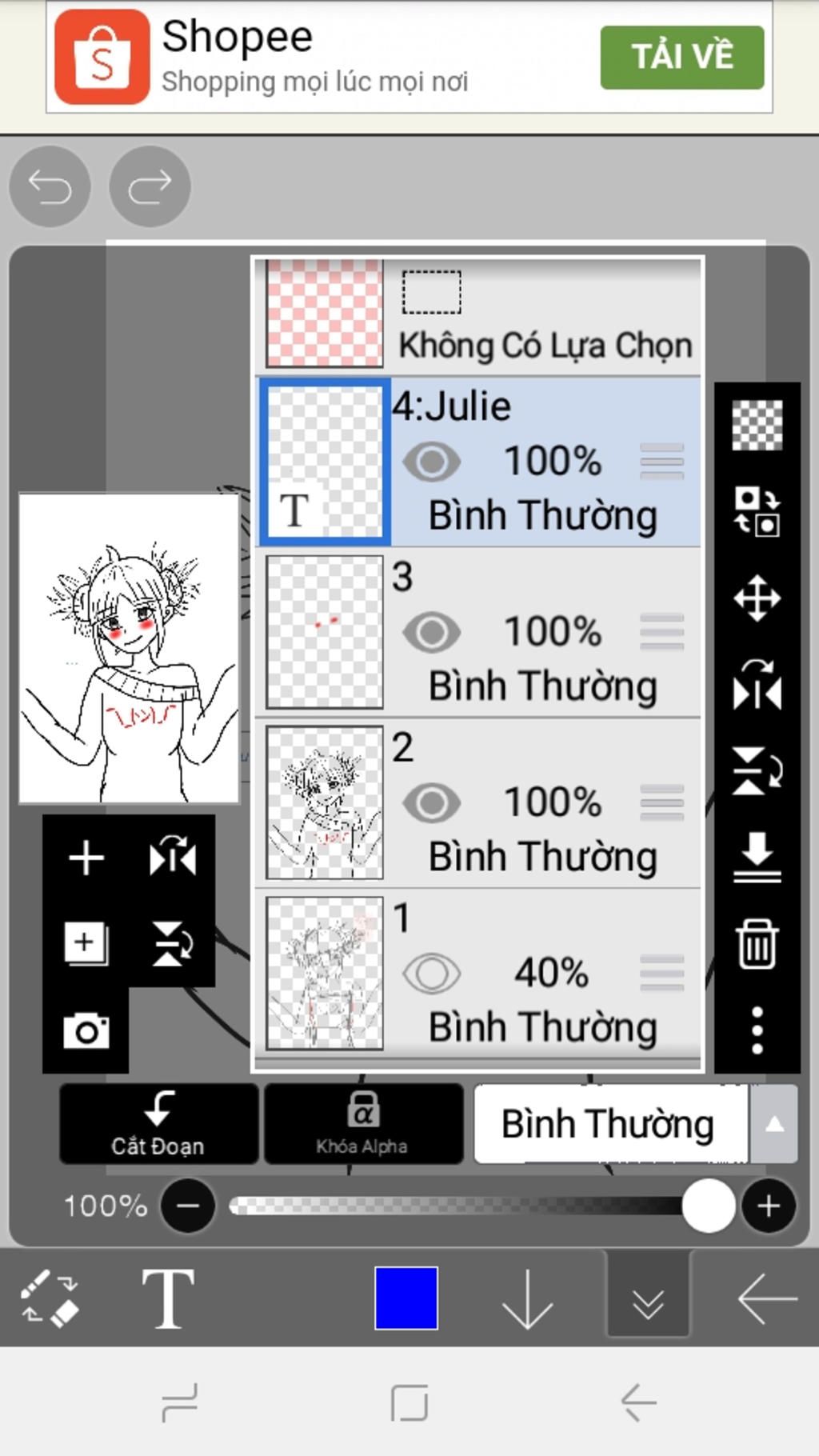Hide the 4:Julie layer

tap(432, 462)
